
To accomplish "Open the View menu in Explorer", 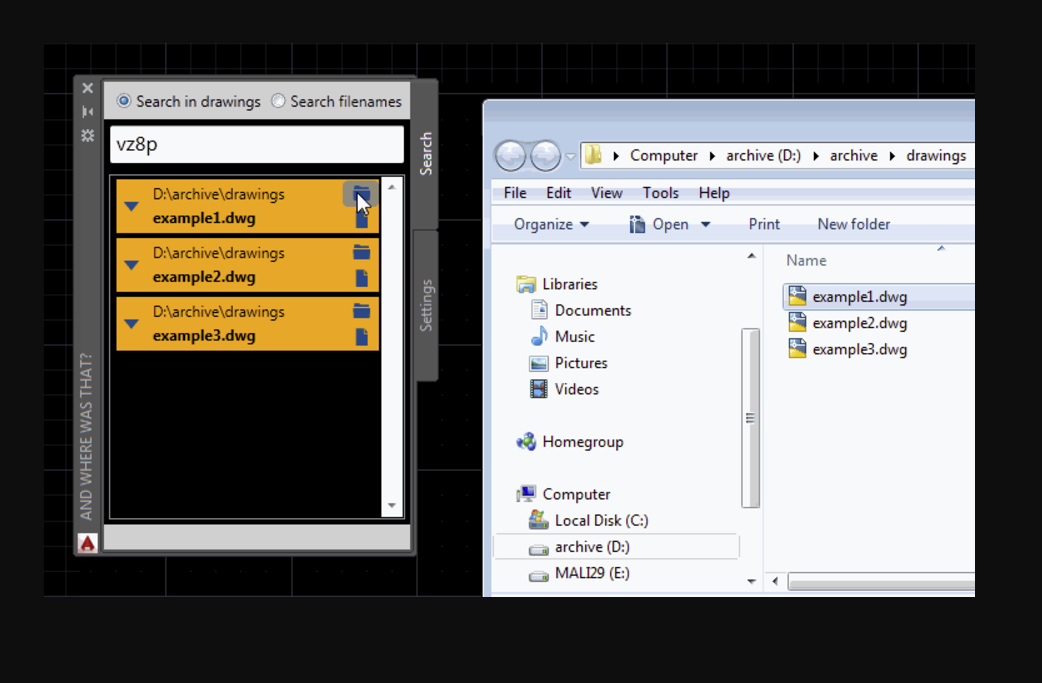I will pos(607,193).
